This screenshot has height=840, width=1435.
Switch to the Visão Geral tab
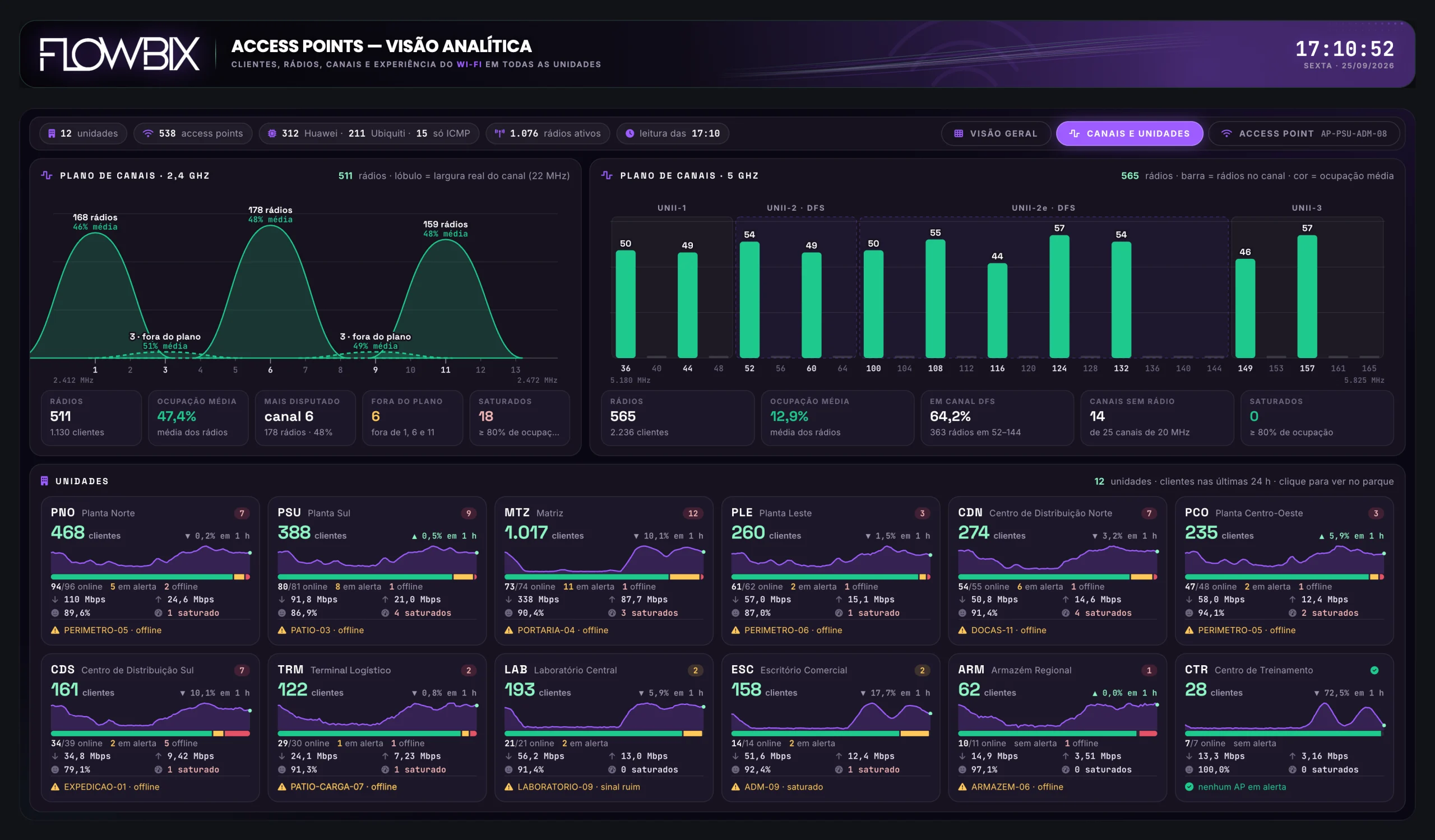click(996, 134)
